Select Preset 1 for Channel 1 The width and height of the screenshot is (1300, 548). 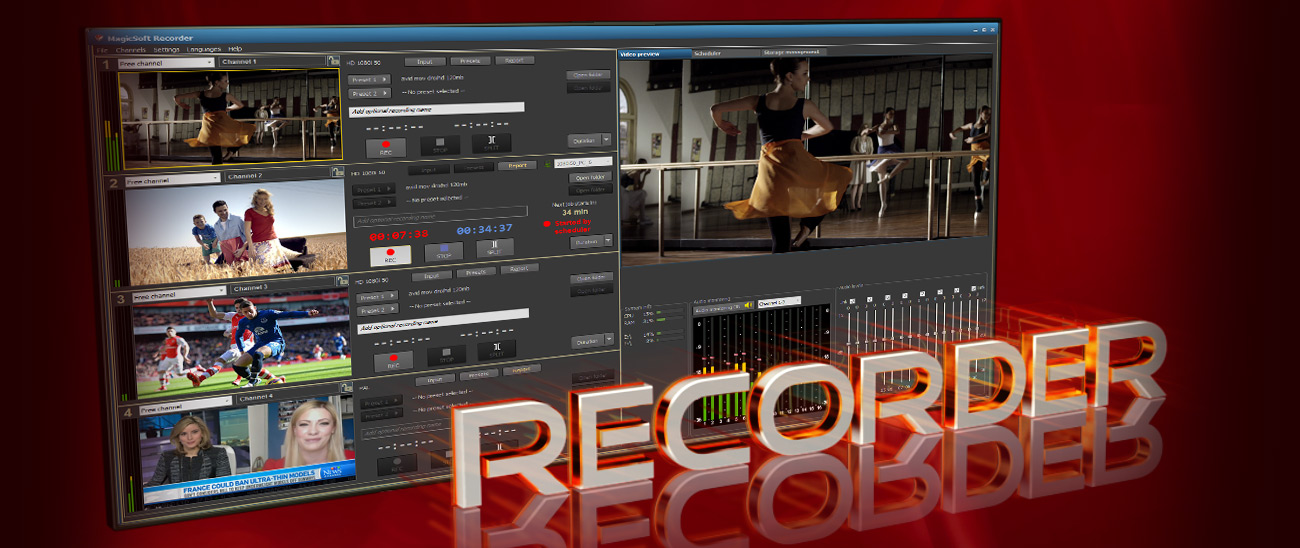pos(369,79)
